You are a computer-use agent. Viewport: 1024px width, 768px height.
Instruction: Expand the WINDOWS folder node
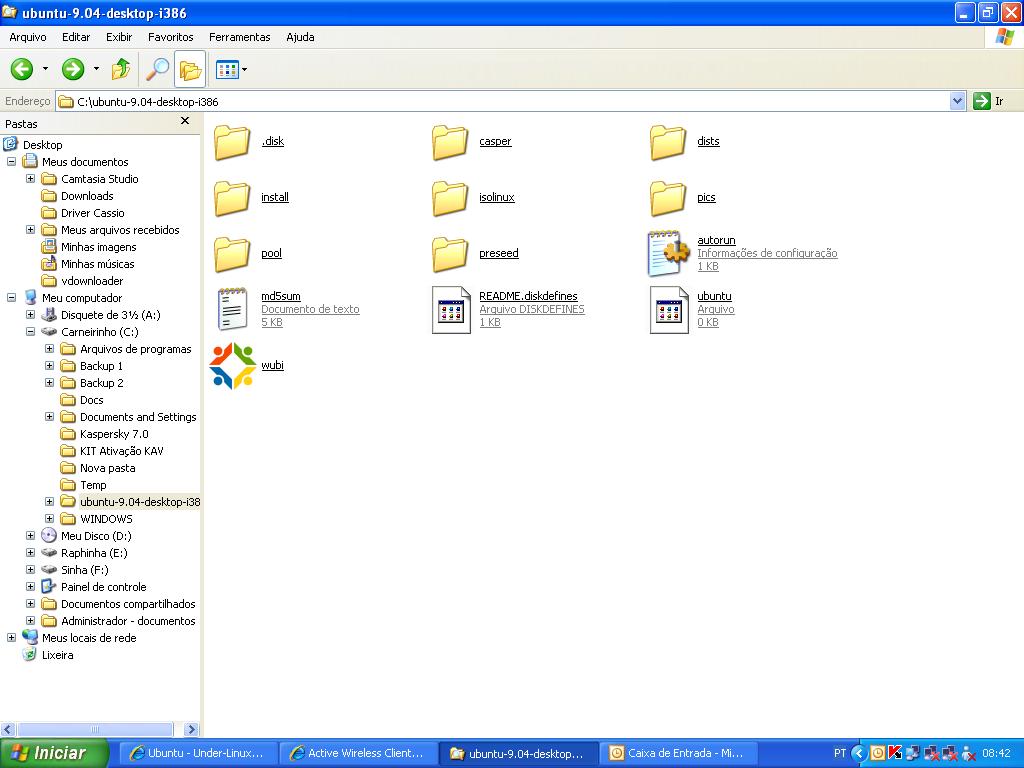point(49,518)
